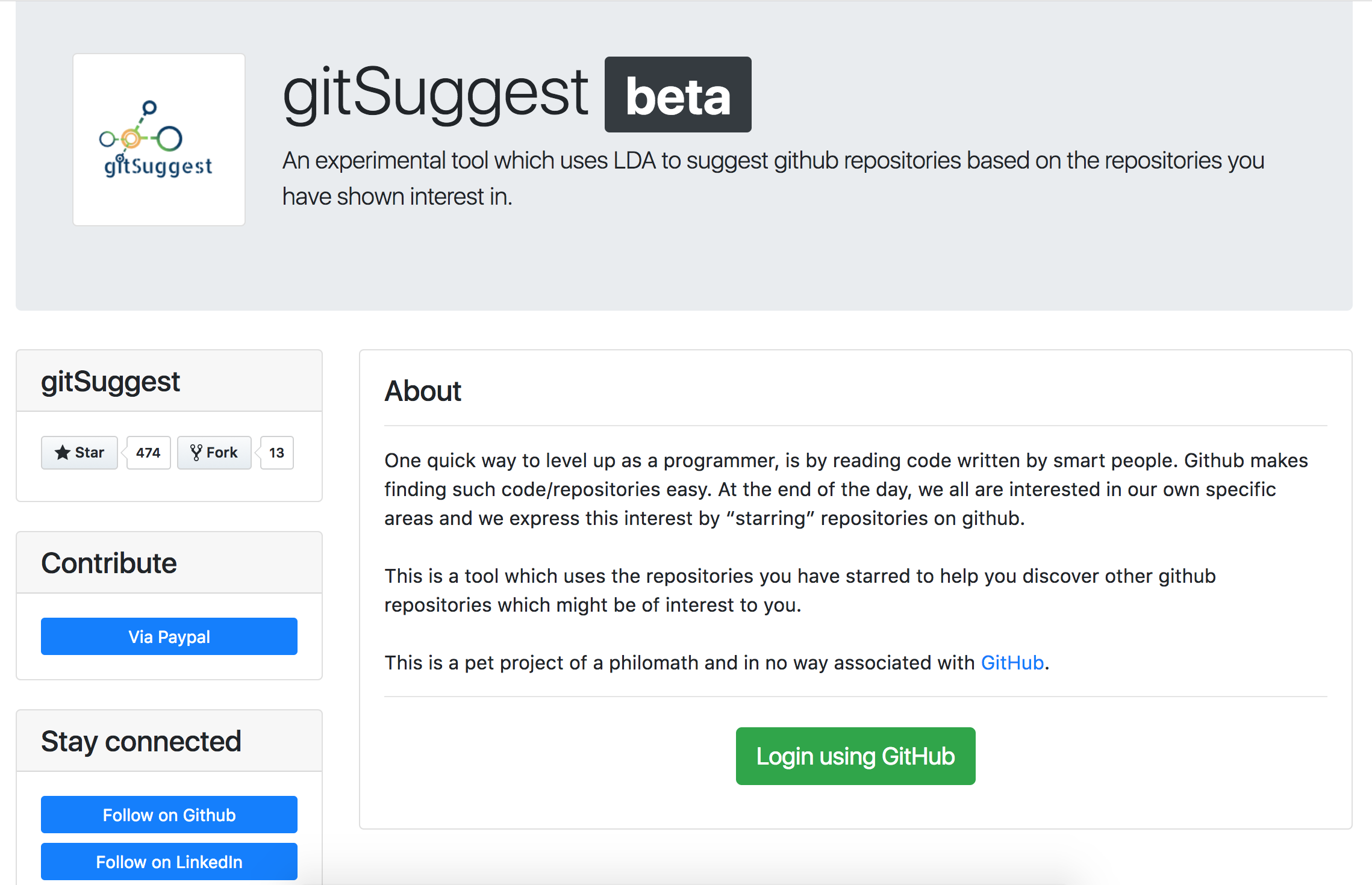This screenshot has height=885, width=1372.
Task: Open the GitHub hyperlink in About text
Action: point(1012,662)
